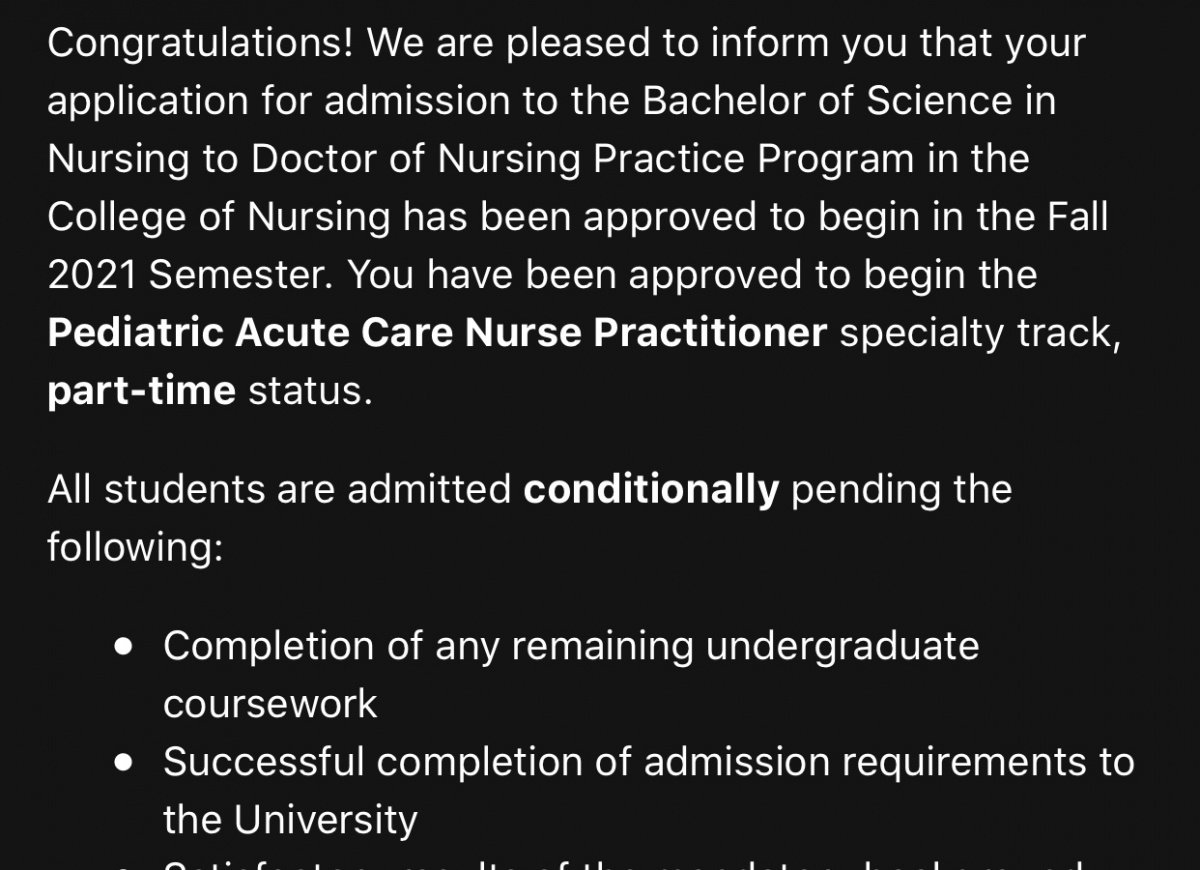Click the bold "part-time" text
Image resolution: width=1200 pixels, height=870 pixels.
coord(141,391)
